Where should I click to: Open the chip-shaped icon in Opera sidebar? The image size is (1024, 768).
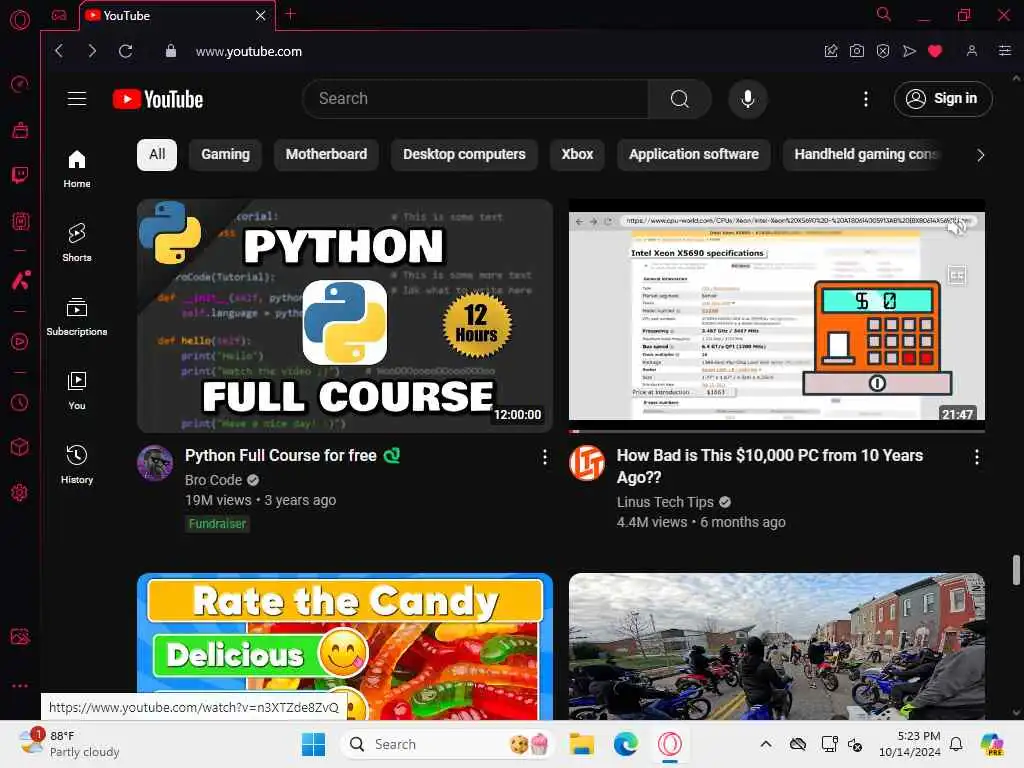[x=20, y=221]
